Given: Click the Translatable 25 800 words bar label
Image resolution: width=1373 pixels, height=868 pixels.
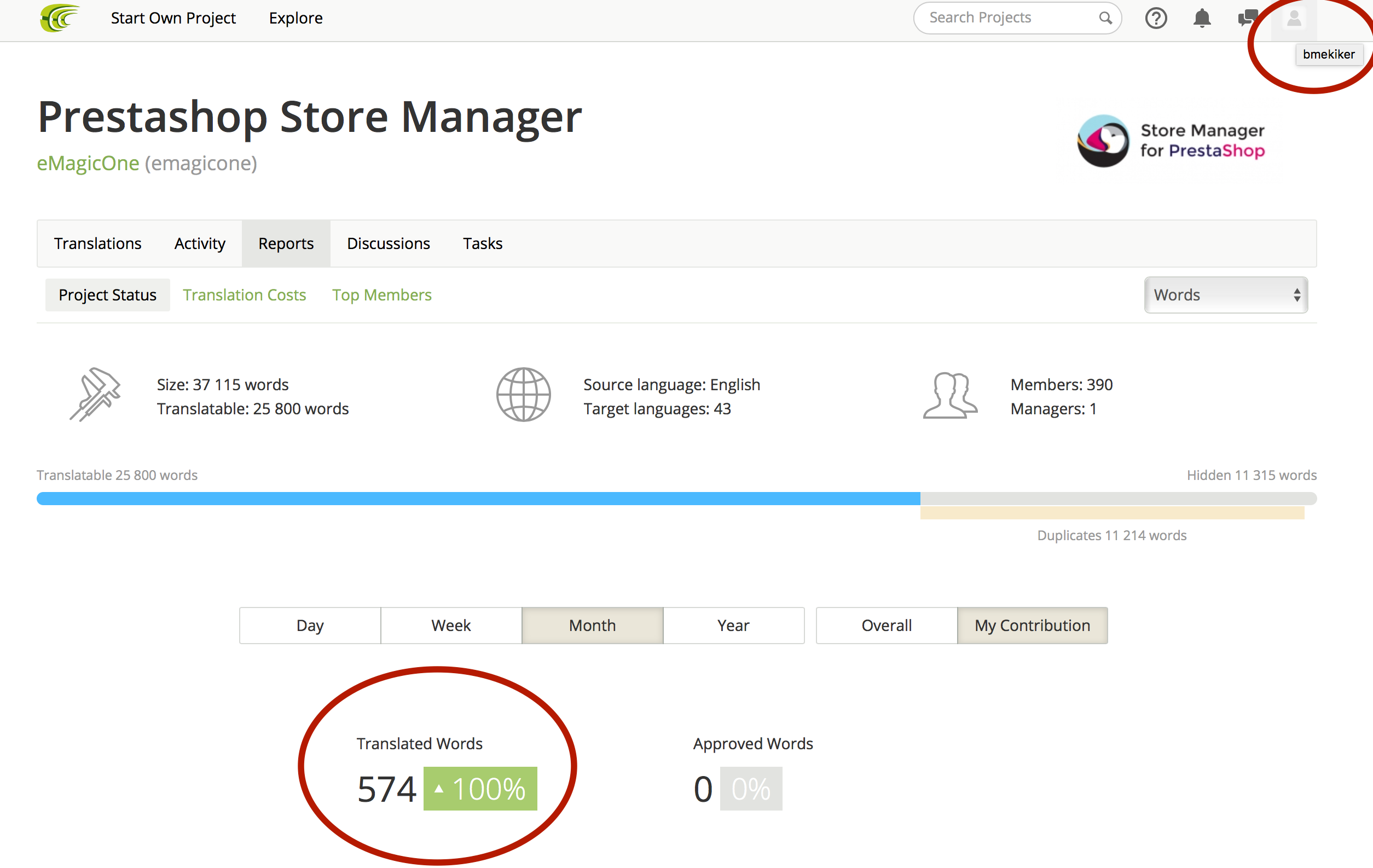Looking at the screenshot, I should coord(117,475).
